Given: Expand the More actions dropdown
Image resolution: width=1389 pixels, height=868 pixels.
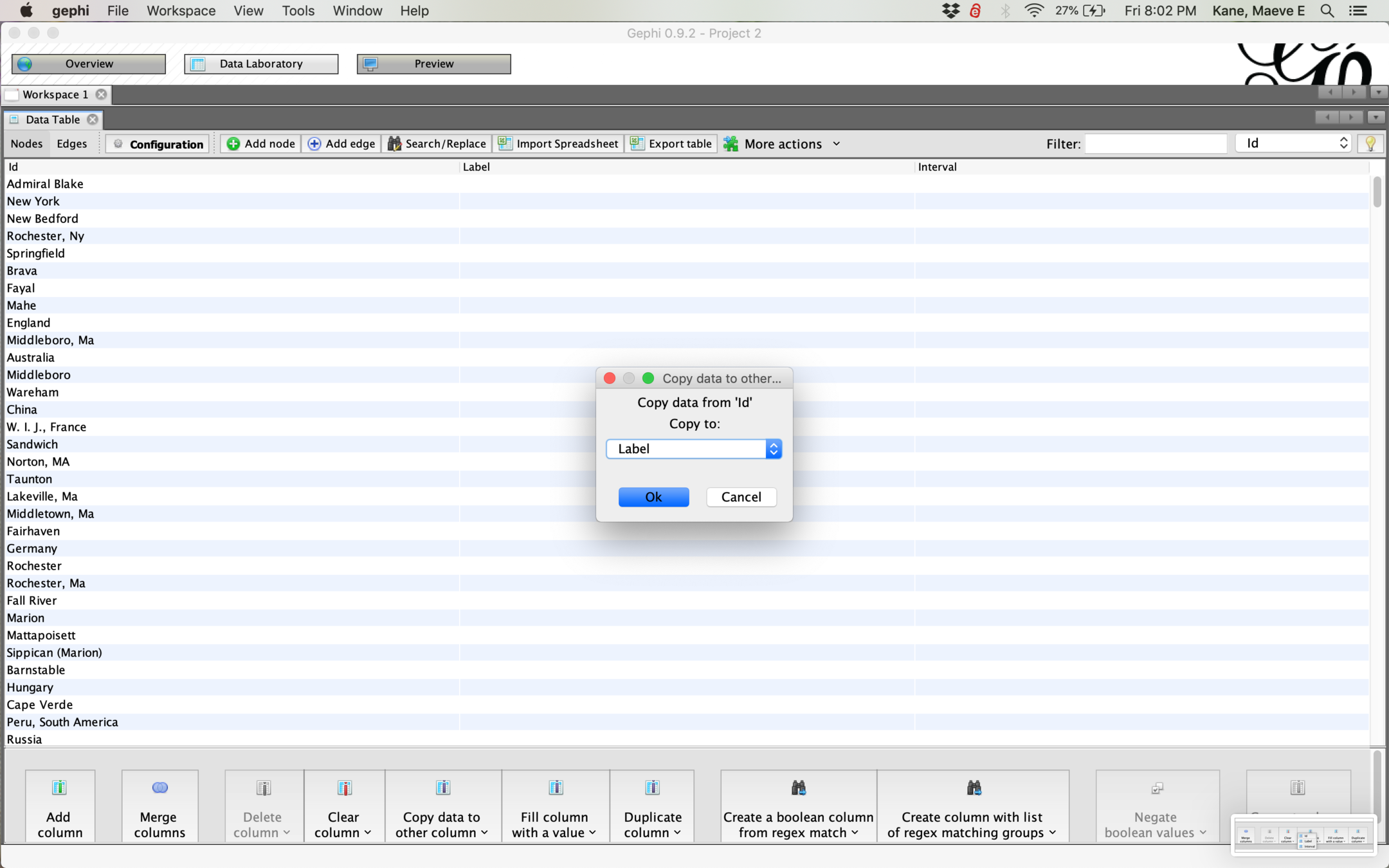Looking at the screenshot, I should 783,144.
